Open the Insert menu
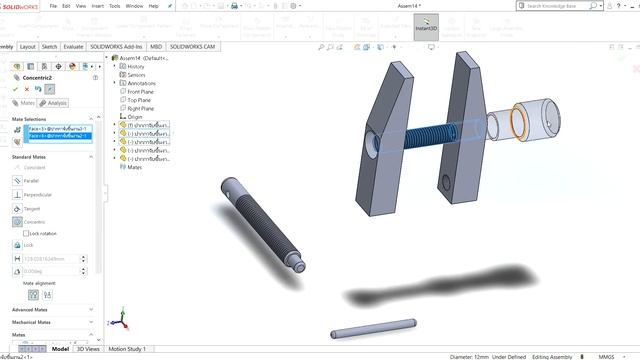Viewport: 640px width, 360px height. [x=98, y=6]
